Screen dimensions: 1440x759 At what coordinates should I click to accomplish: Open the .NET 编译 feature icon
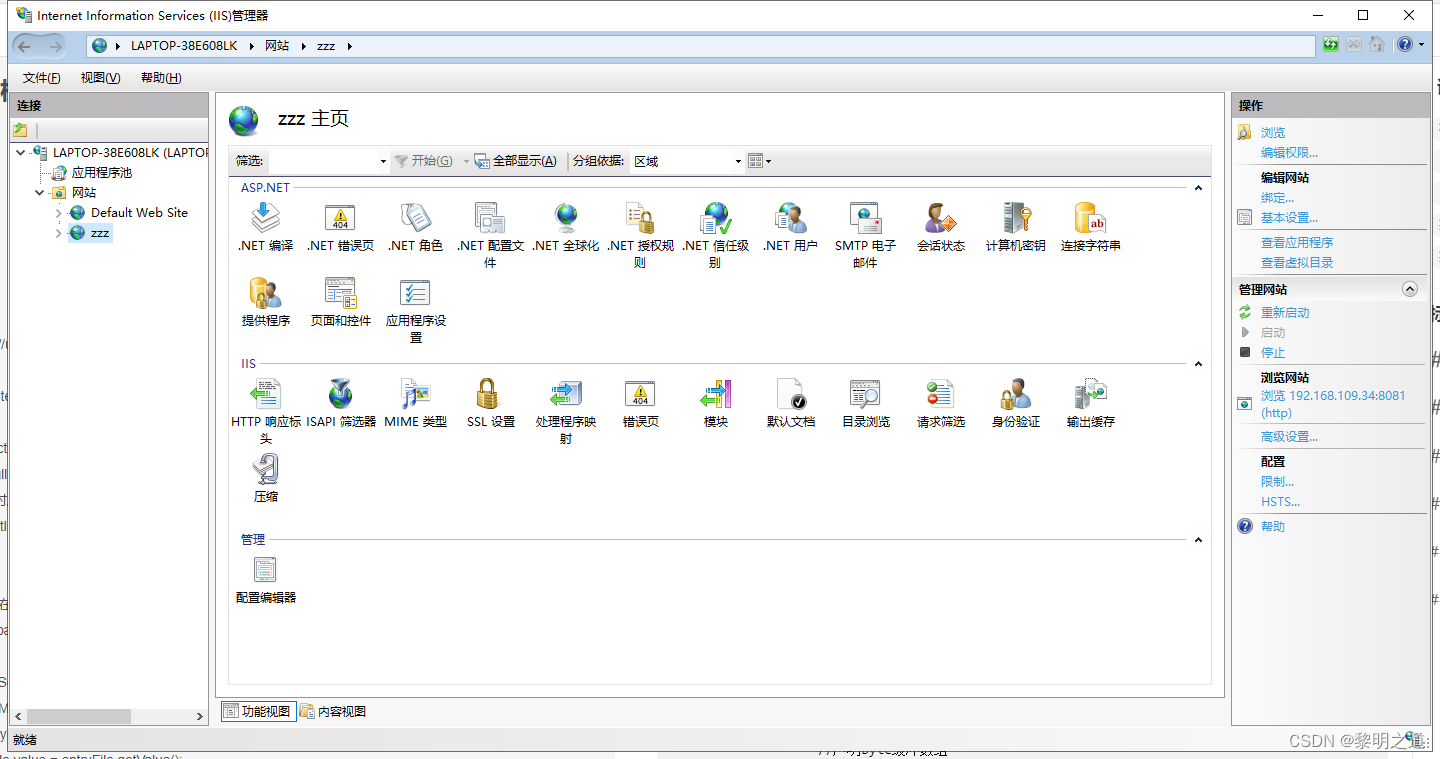click(x=265, y=218)
